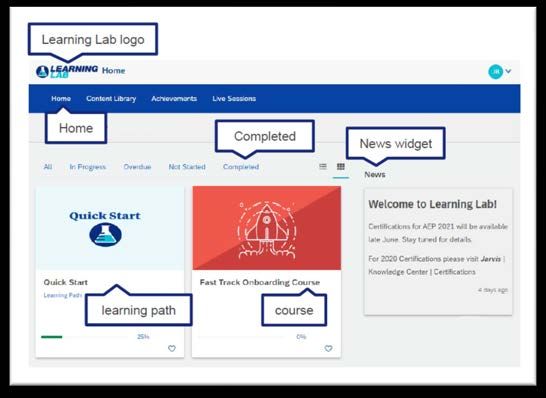Go to the Achievements menu item
This screenshot has height=398, width=546.
[x=174, y=99]
